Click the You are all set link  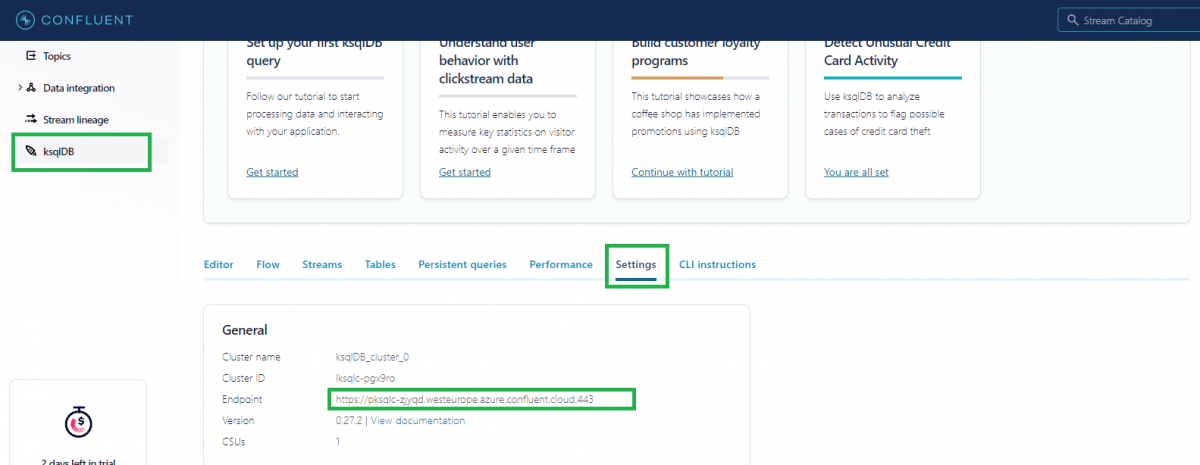856,172
